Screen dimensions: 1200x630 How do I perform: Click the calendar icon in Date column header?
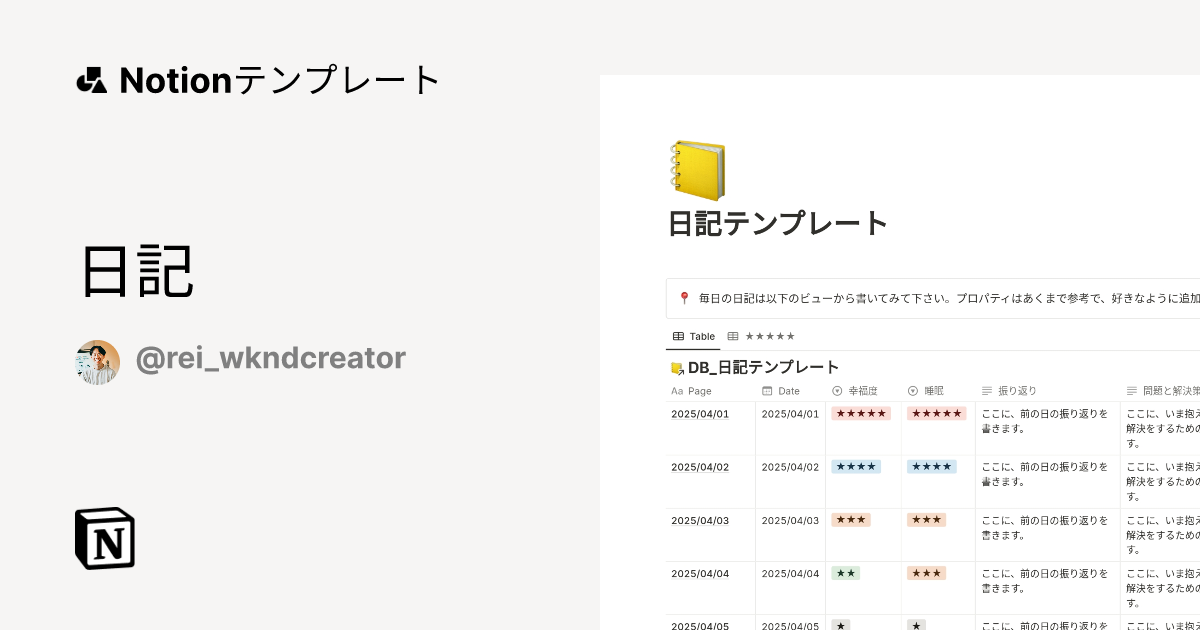[767, 391]
